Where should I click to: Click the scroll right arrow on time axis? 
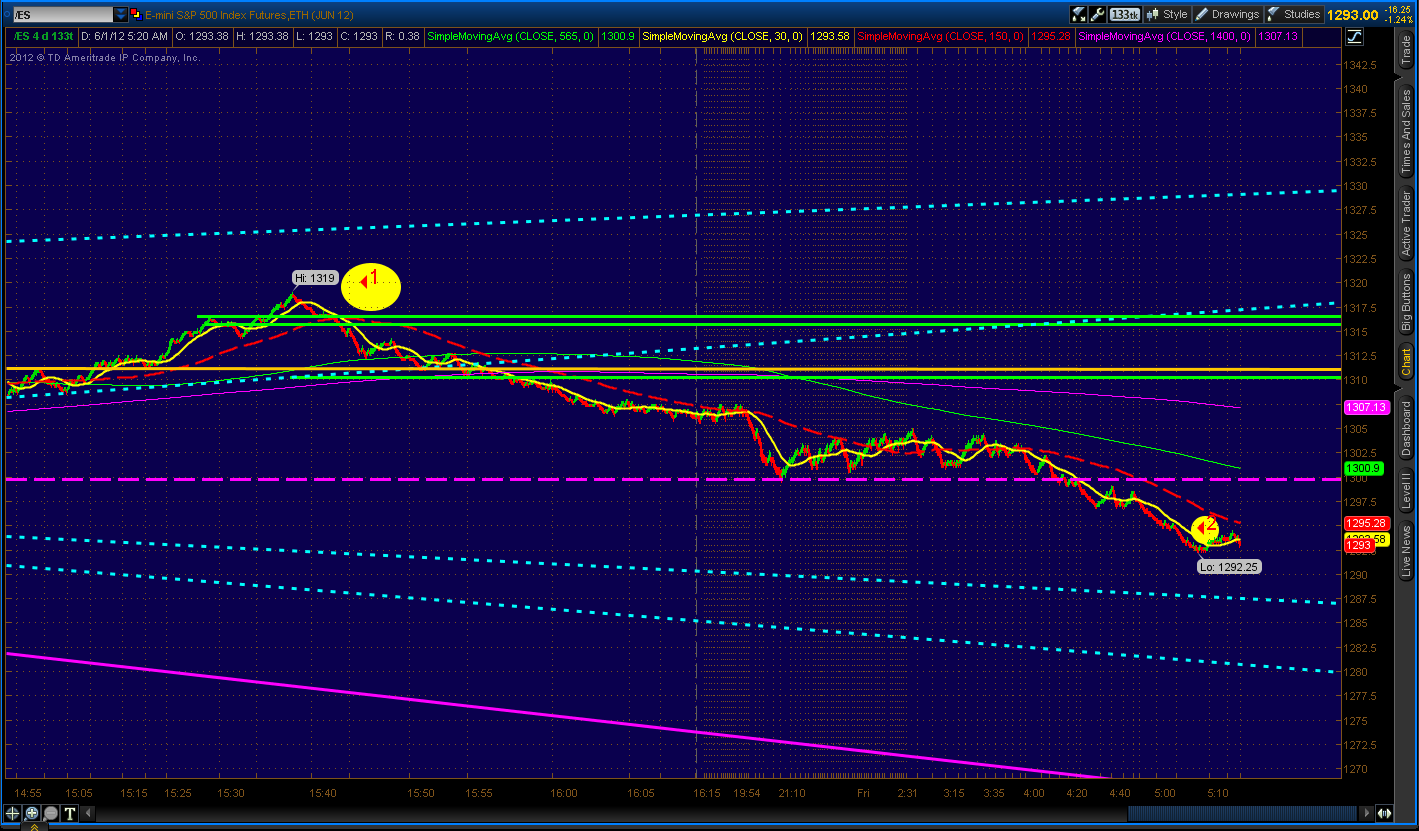[x=1369, y=813]
